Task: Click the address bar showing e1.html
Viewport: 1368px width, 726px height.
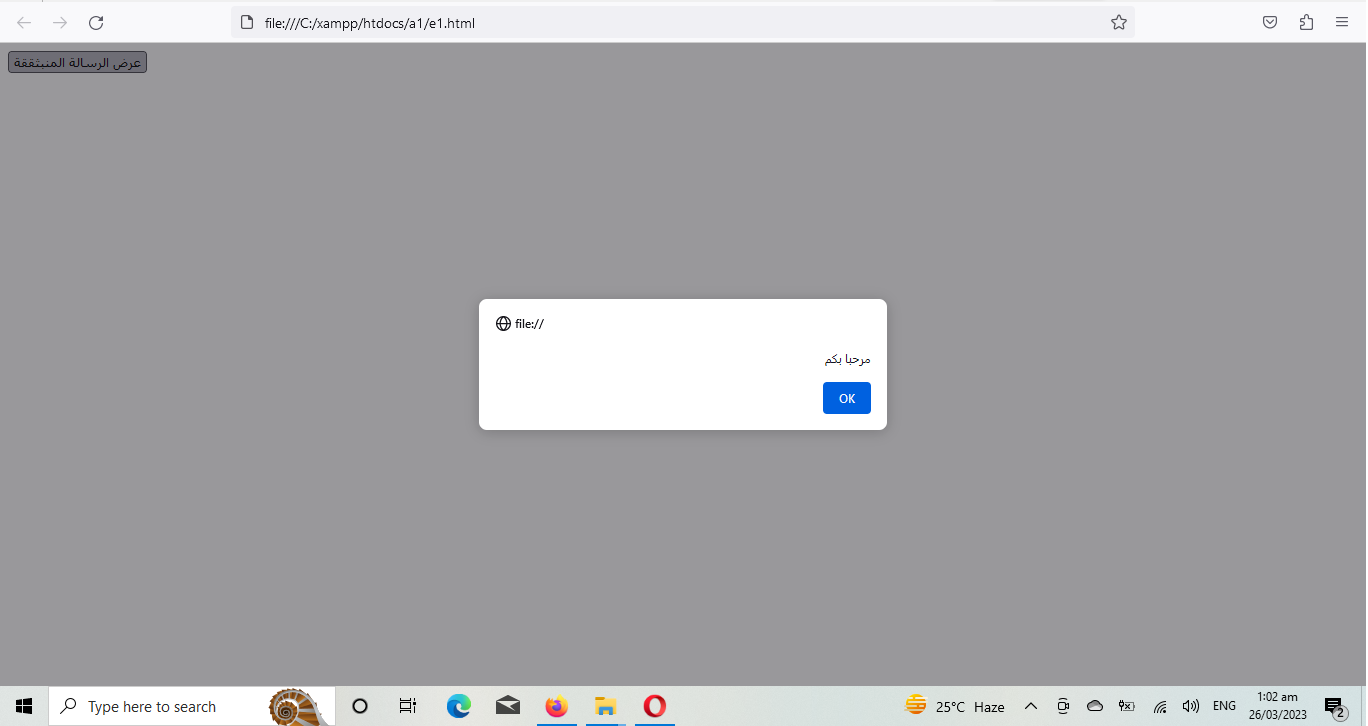Action: [680, 23]
